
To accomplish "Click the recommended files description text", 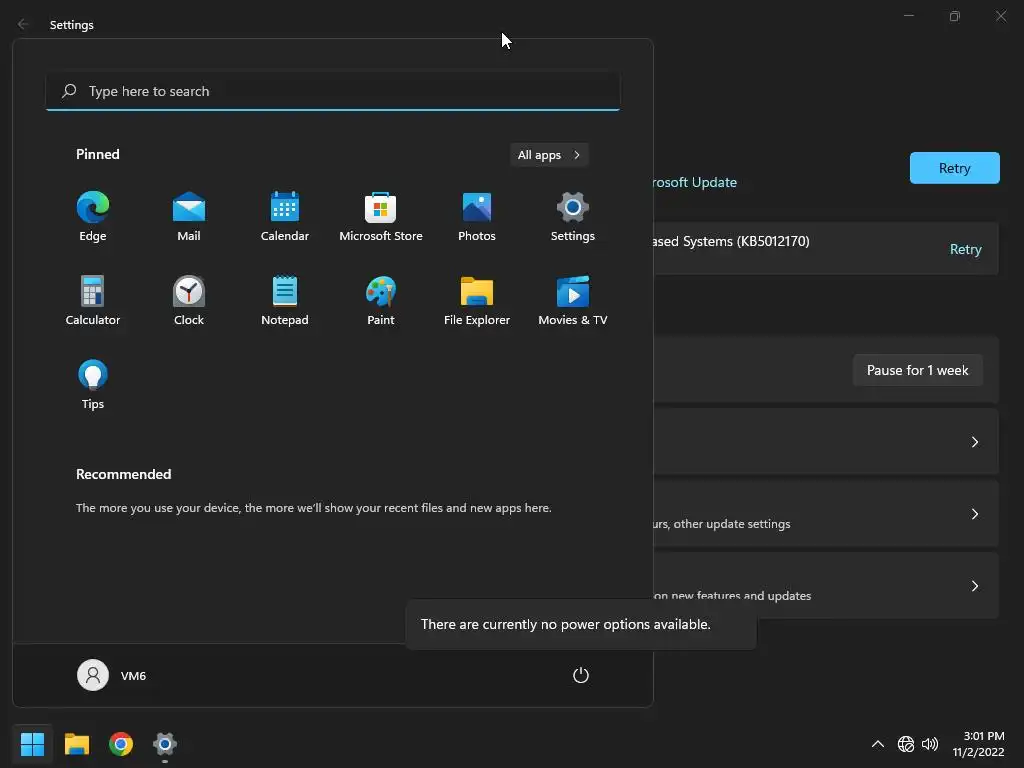I will click(x=313, y=507).
